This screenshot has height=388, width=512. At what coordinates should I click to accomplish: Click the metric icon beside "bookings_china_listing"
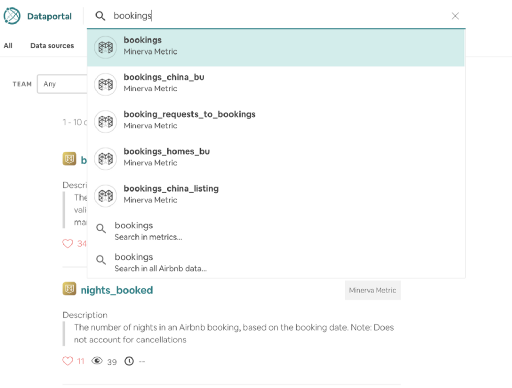[105, 196]
